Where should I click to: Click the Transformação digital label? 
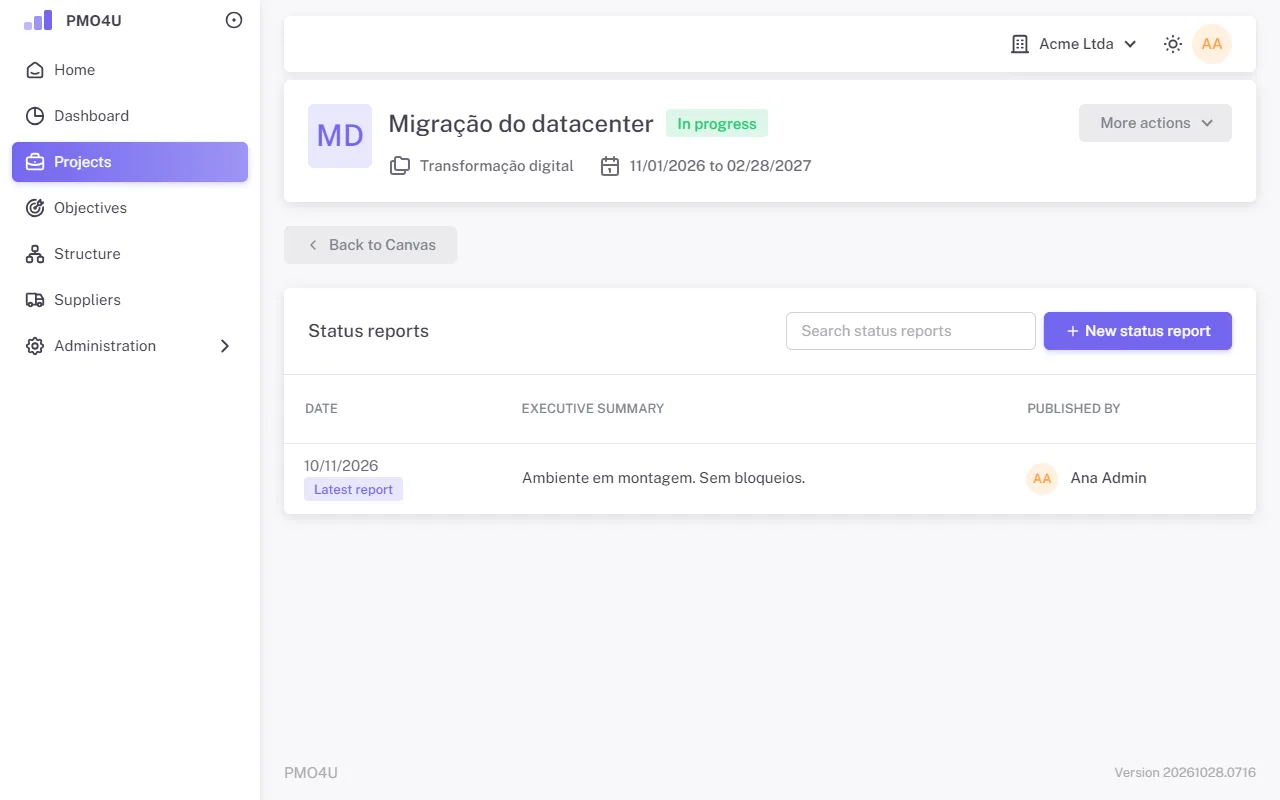[x=497, y=166]
